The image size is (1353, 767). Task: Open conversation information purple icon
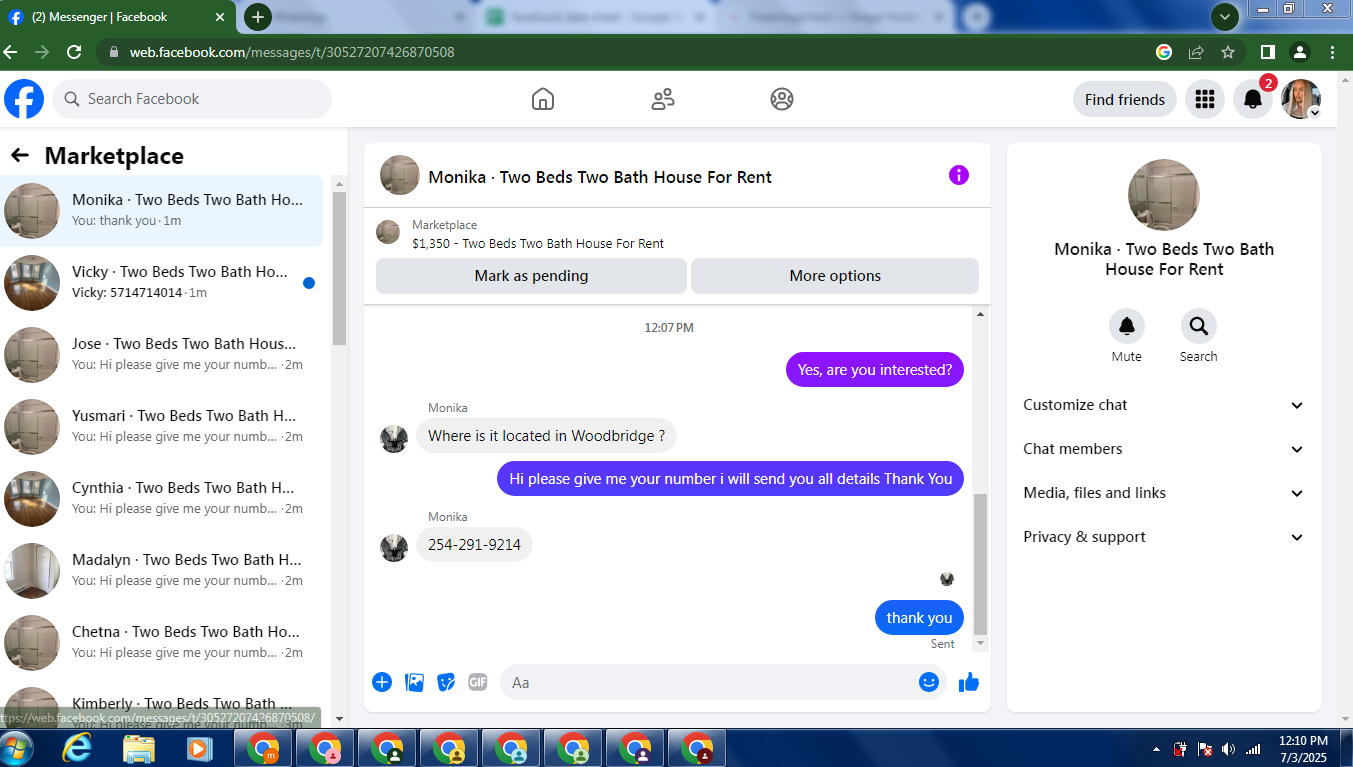958,175
